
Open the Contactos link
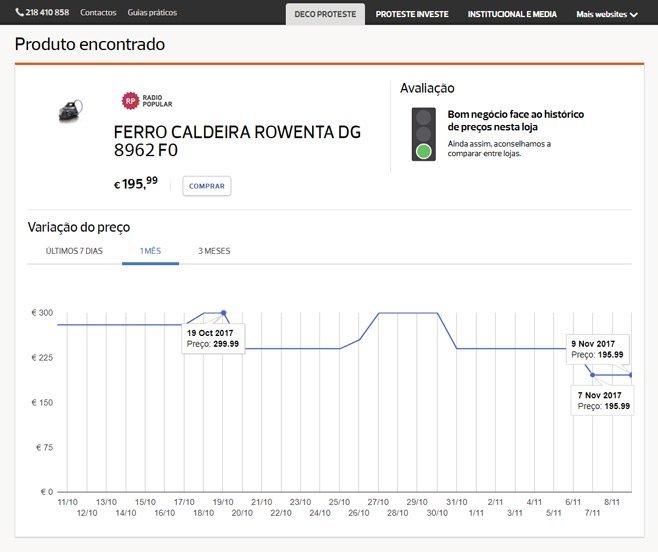pyautogui.click(x=98, y=13)
